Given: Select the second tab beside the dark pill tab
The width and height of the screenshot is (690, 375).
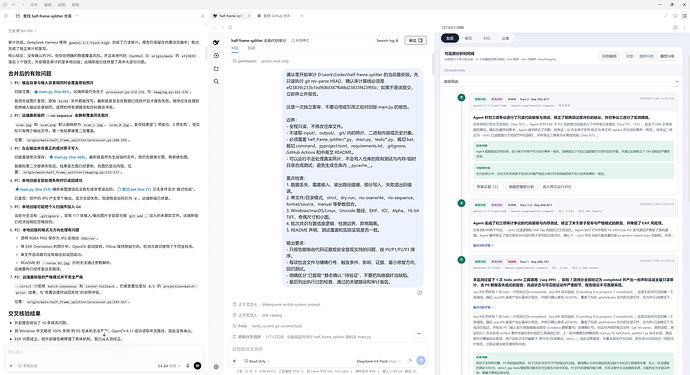Looking at the screenshot, I should [468, 38].
